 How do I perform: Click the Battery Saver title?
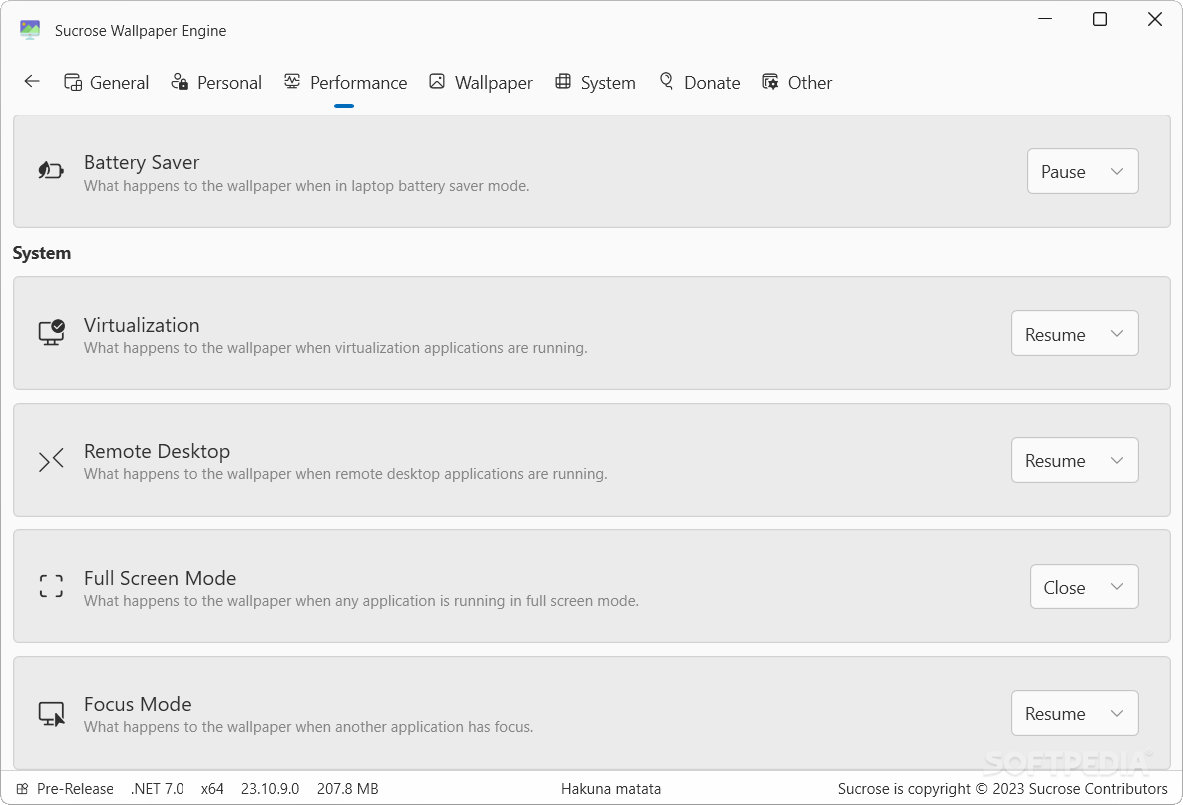pyautogui.click(x=141, y=162)
